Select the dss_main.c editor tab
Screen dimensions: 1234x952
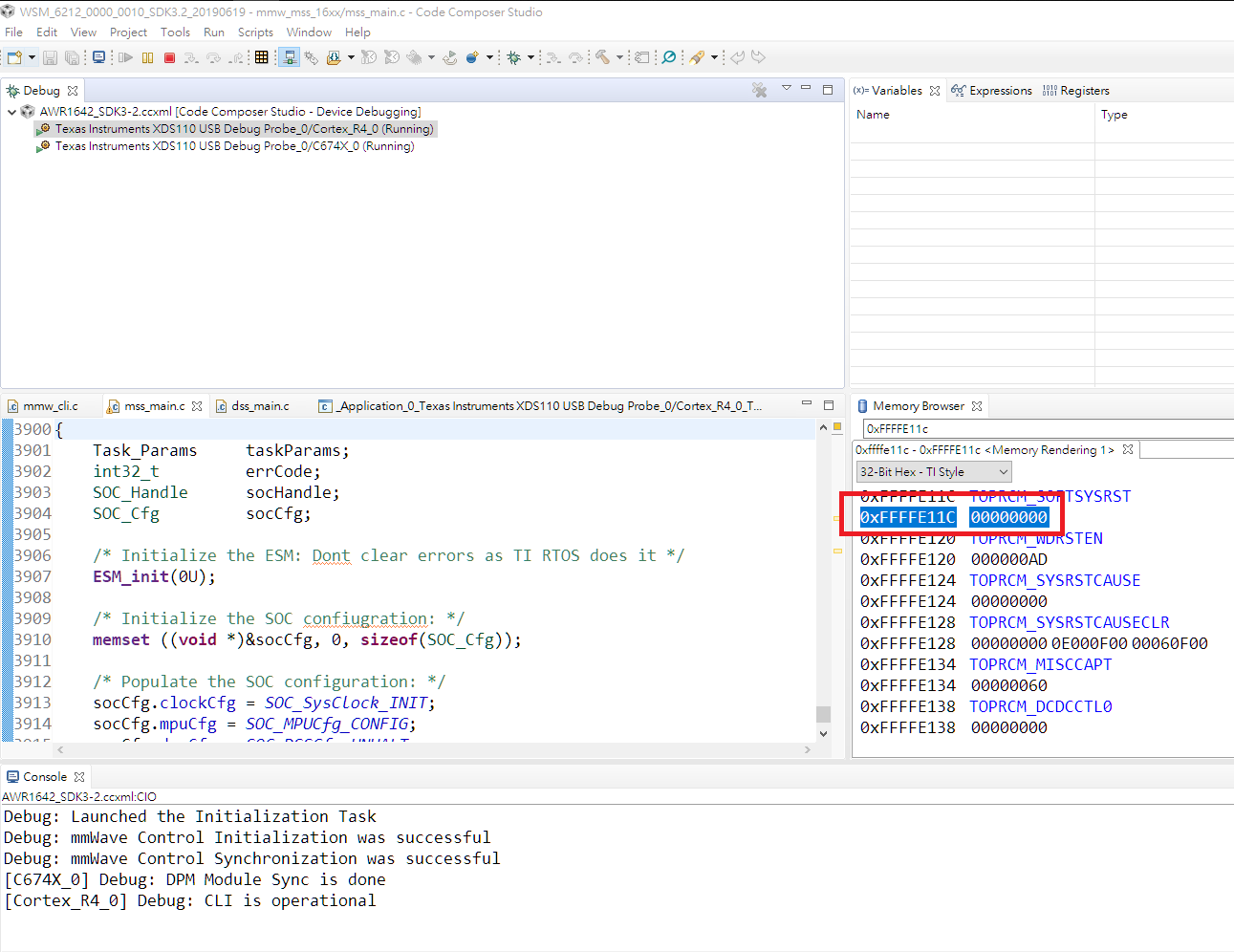[260, 406]
